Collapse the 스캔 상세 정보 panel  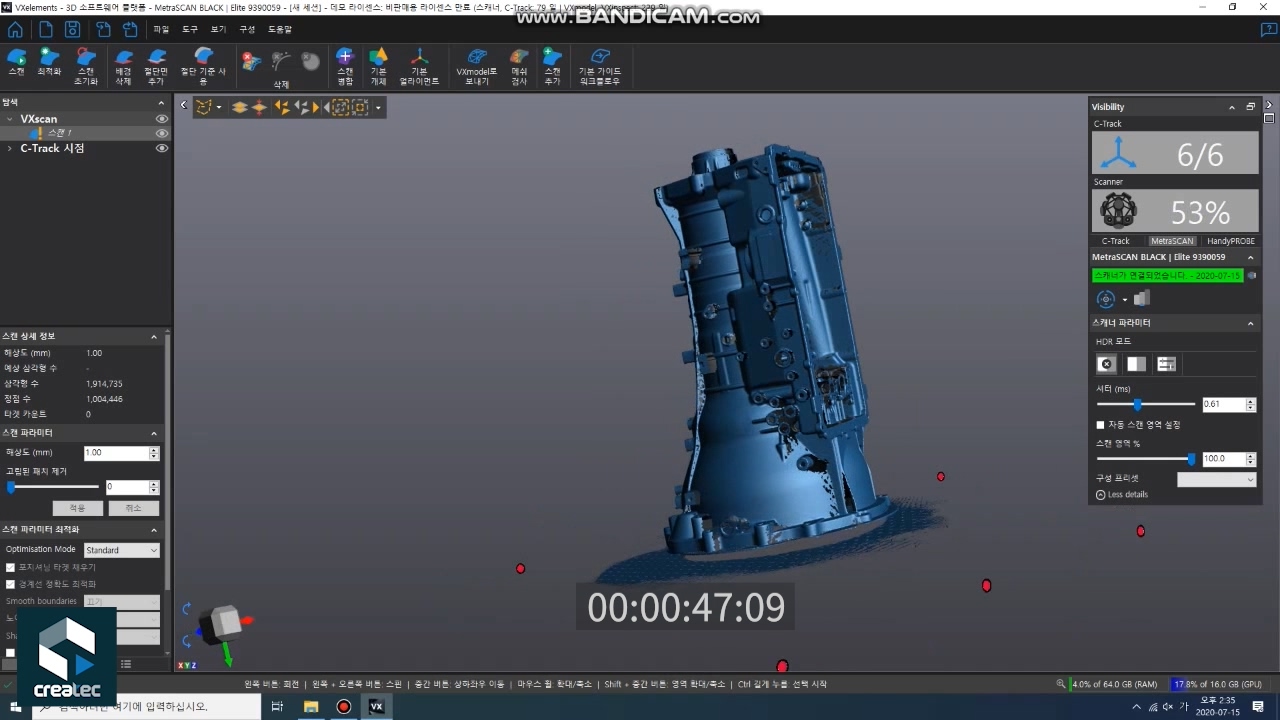point(154,337)
